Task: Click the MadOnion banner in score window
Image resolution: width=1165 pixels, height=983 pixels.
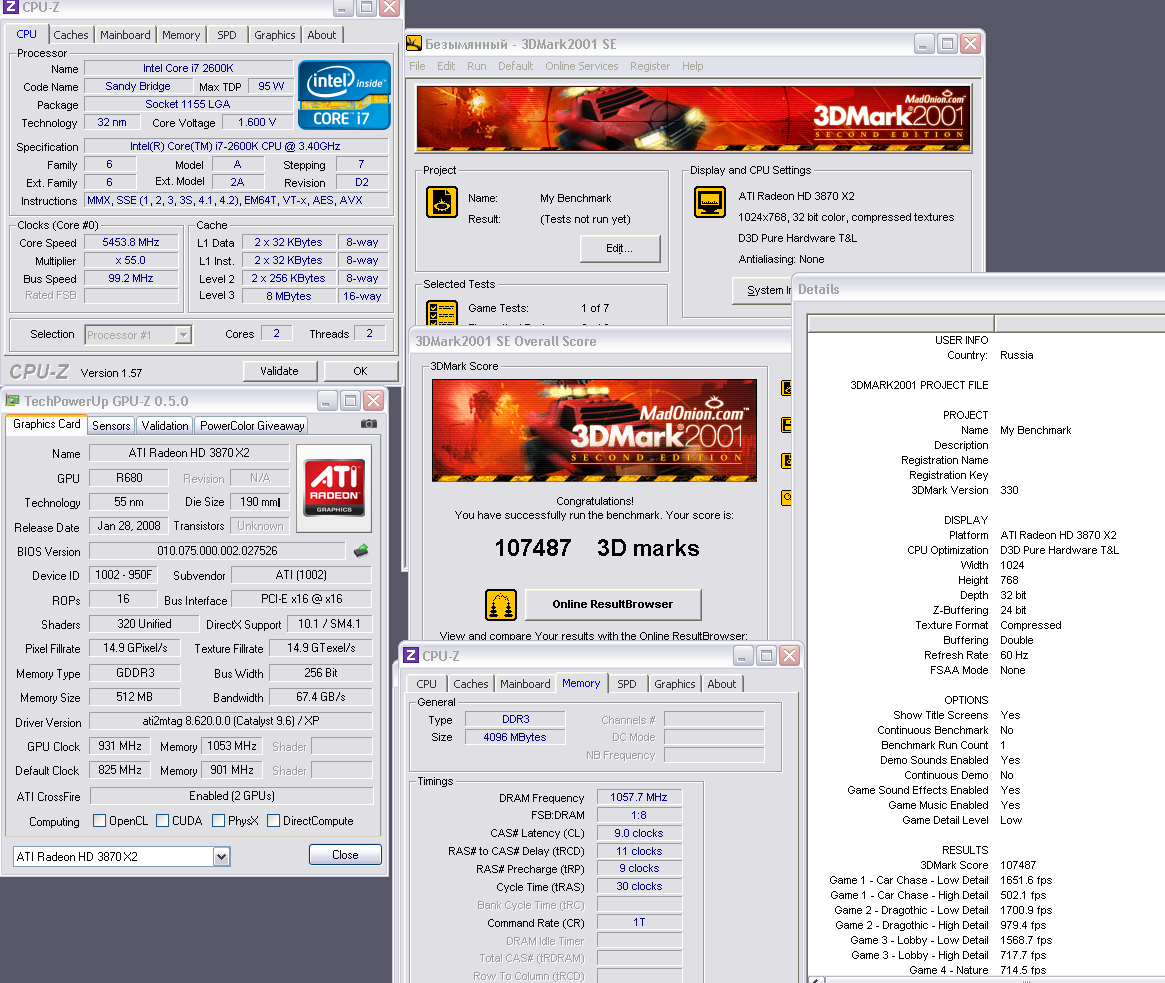Action: click(594, 430)
